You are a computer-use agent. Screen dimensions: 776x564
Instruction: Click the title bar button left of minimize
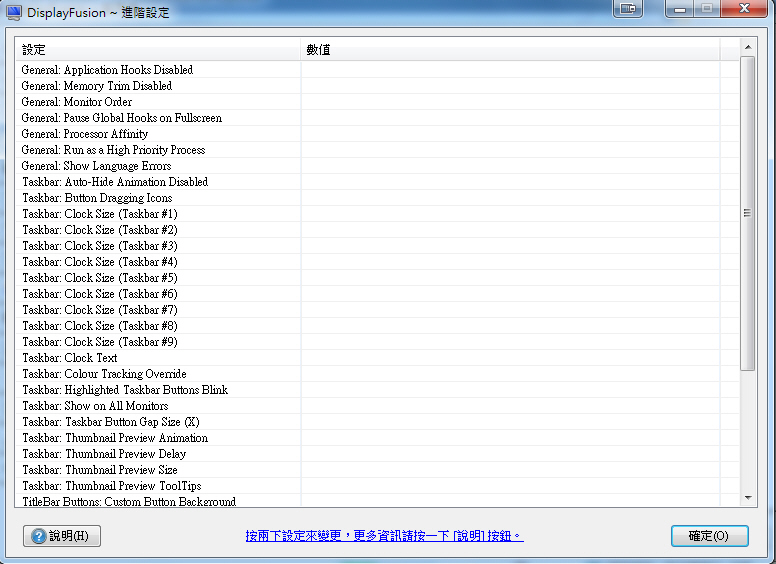coord(628,10)
